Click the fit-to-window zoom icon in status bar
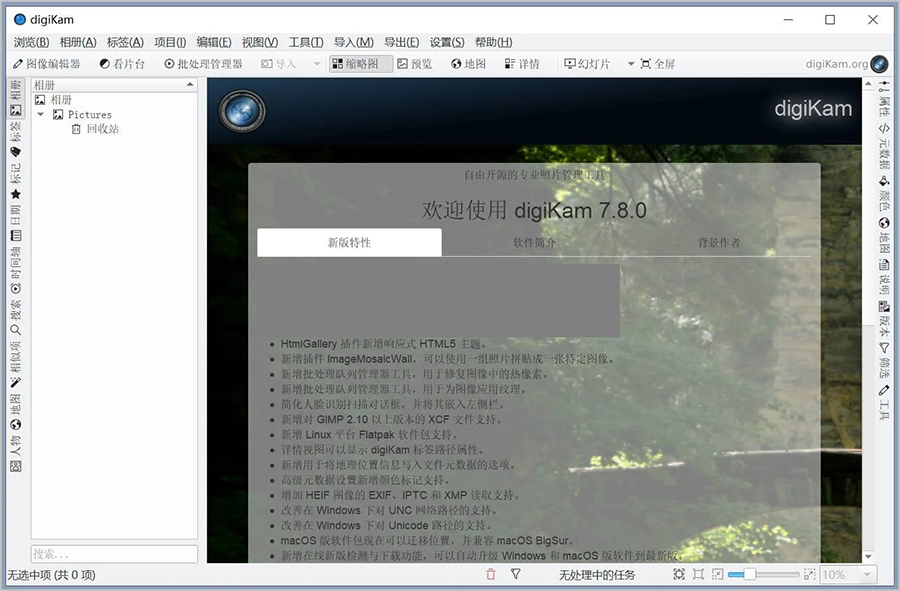 (x=679, y=575)
